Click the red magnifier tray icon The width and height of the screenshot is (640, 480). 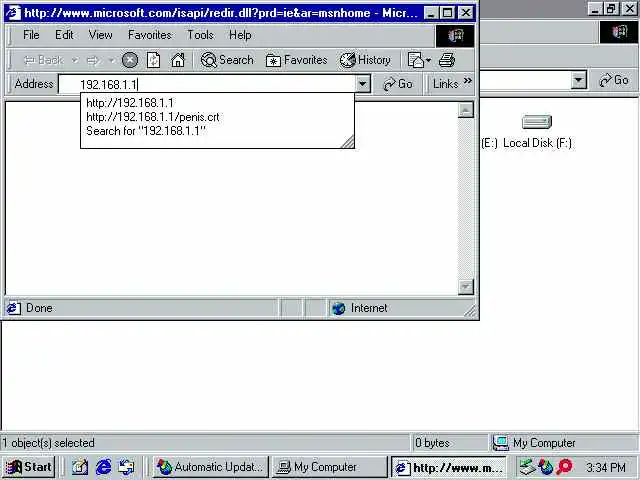pos(564,467)
